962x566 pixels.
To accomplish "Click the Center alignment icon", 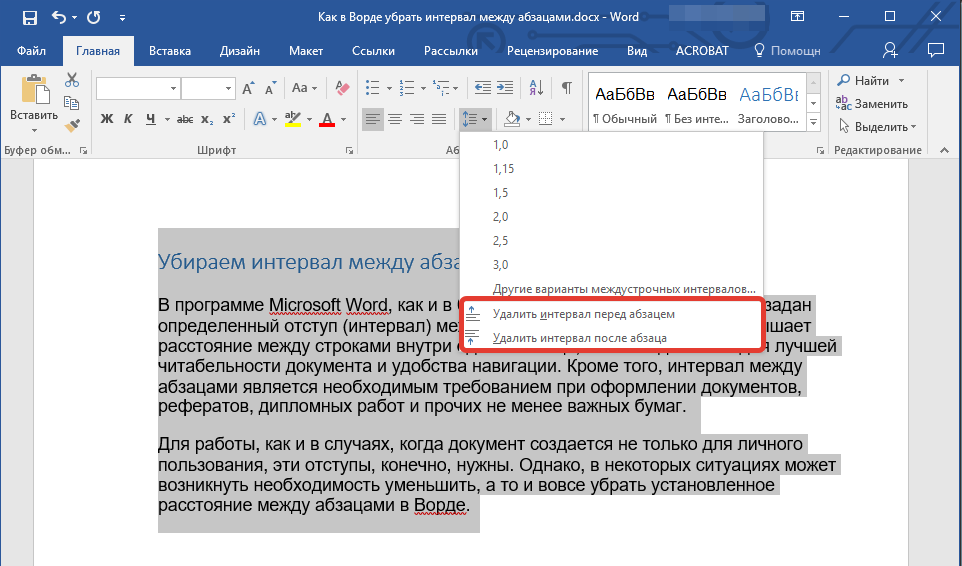I will pos(395,120).
